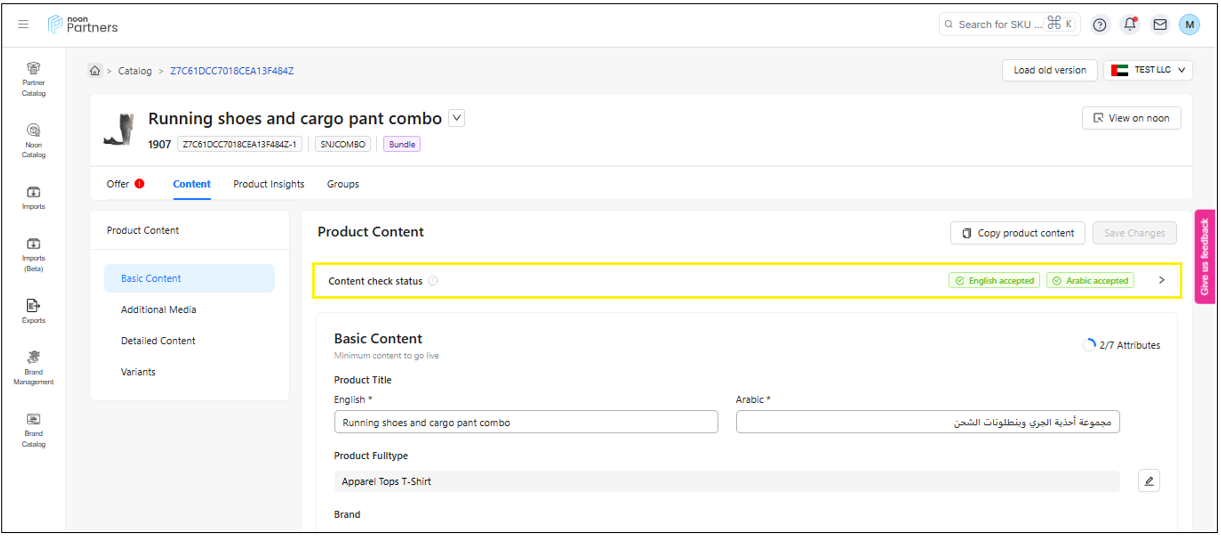The width and height of the screenshot is (1221, 536).
Task: Edit Product Fulltype with pencil icon
Action: pos(1149,481)
